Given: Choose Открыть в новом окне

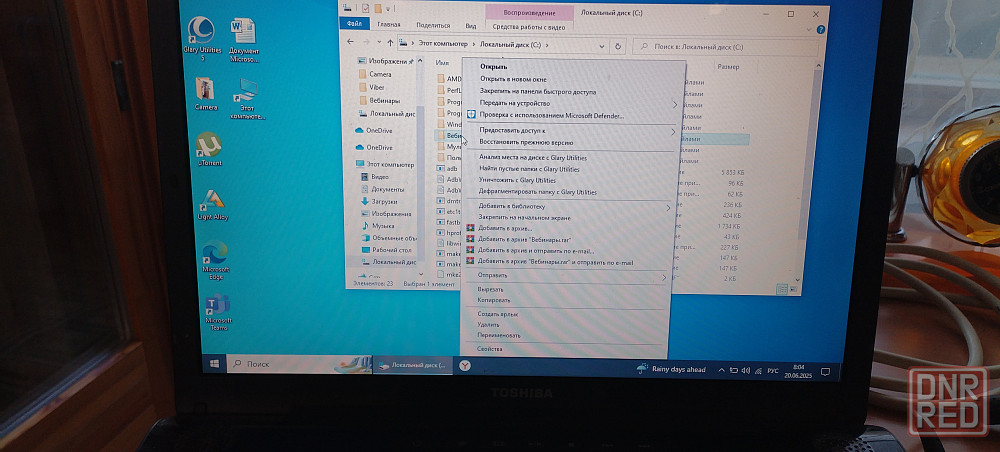Looking at the screenshot, I should [x=513, y=79].
